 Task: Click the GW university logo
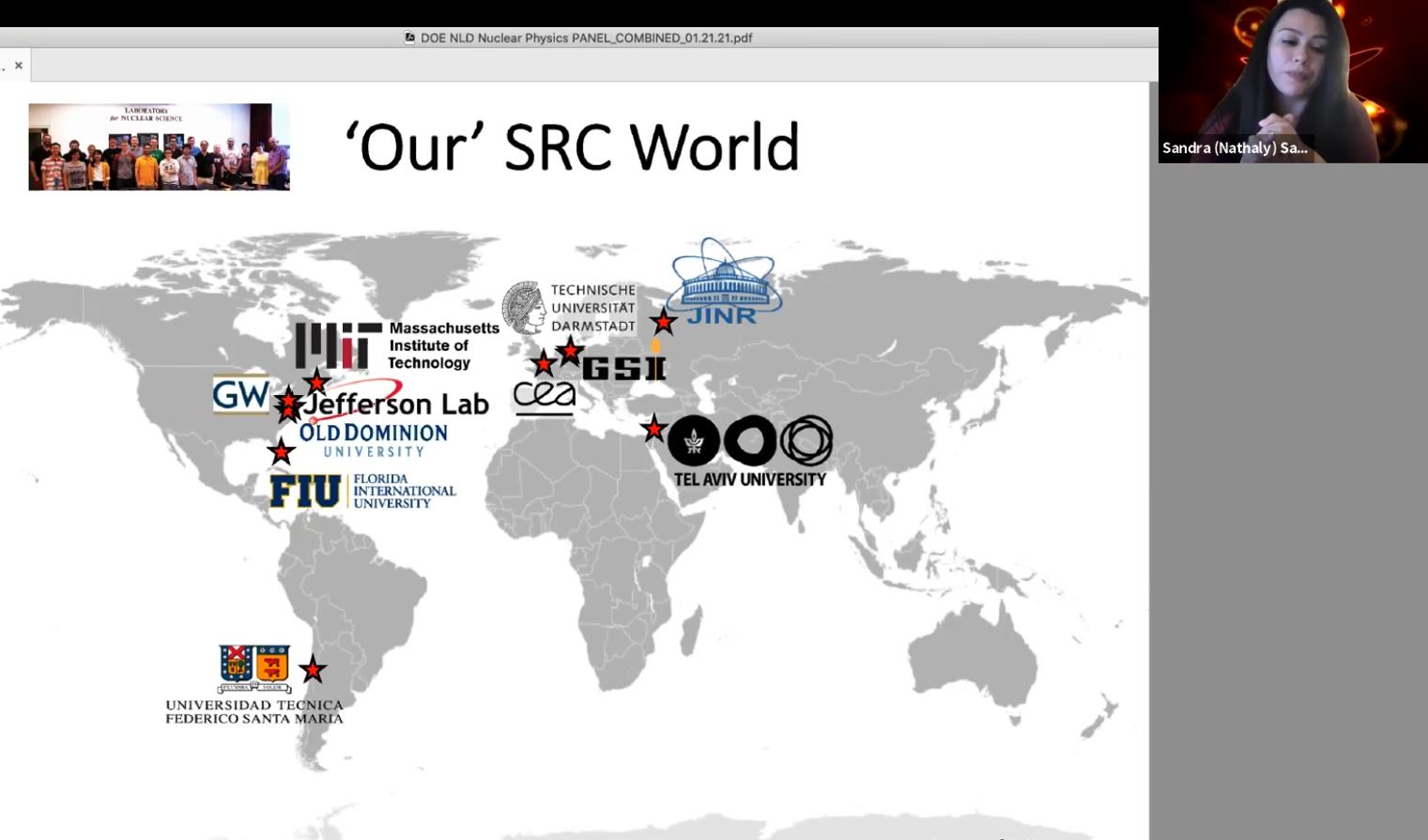(x=241, y=395)
